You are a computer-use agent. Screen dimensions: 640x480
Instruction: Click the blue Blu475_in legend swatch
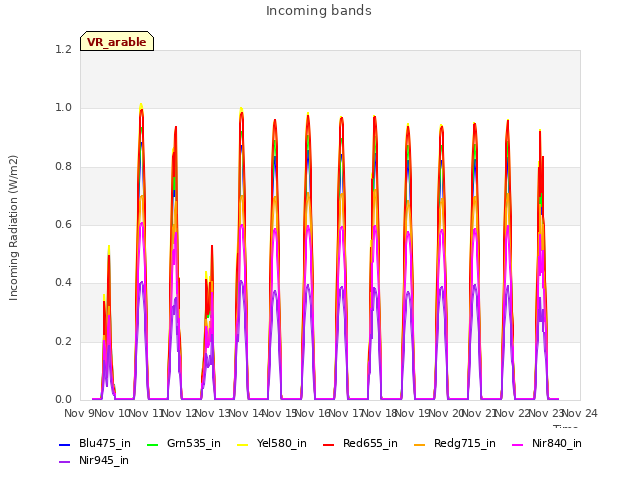click(65, 444)
